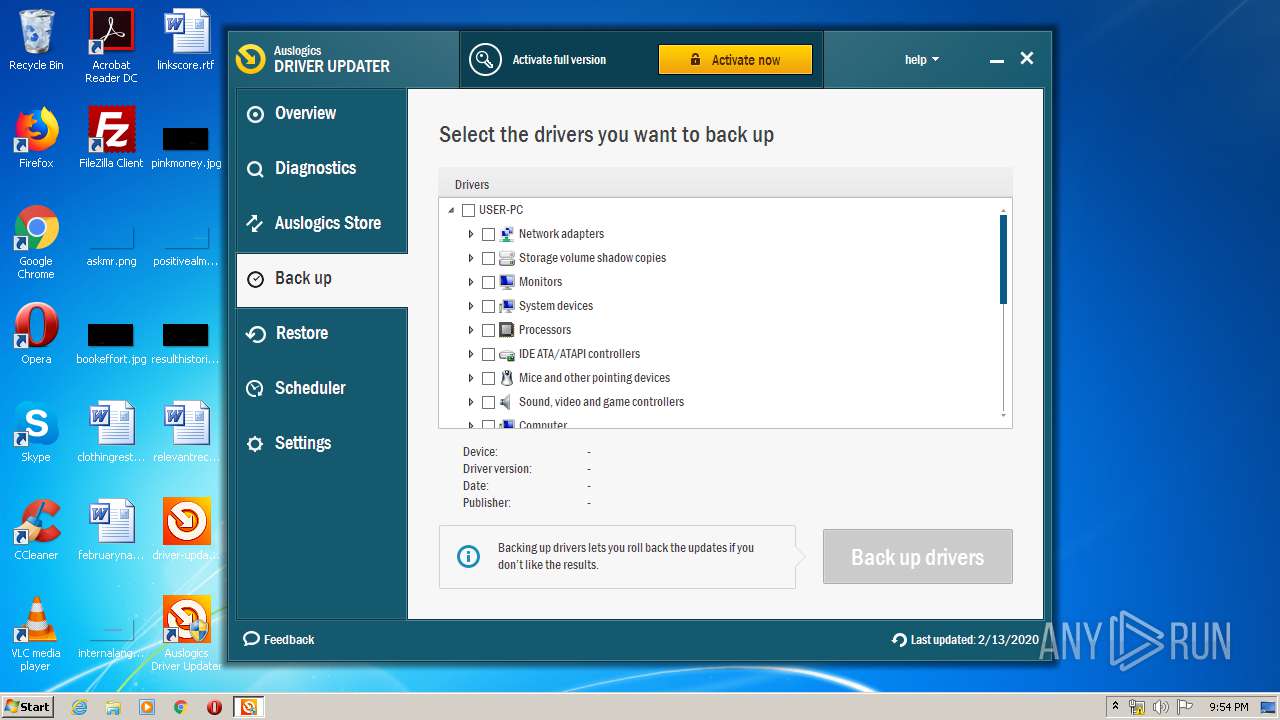This screenshot has height=720, width=1280.
Task: Select the System devices checkbox
Action: [488, 306]
